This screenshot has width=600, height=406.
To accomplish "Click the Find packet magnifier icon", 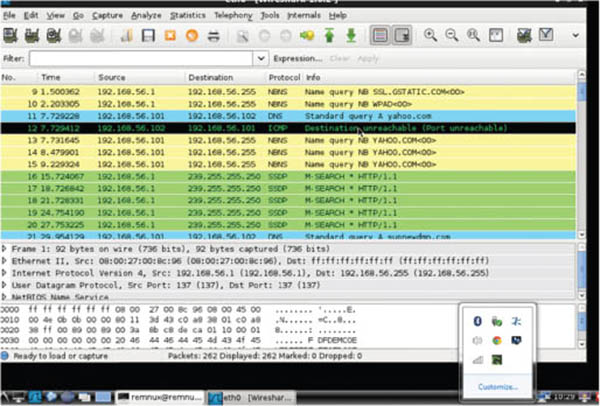I will click(243, 36).
